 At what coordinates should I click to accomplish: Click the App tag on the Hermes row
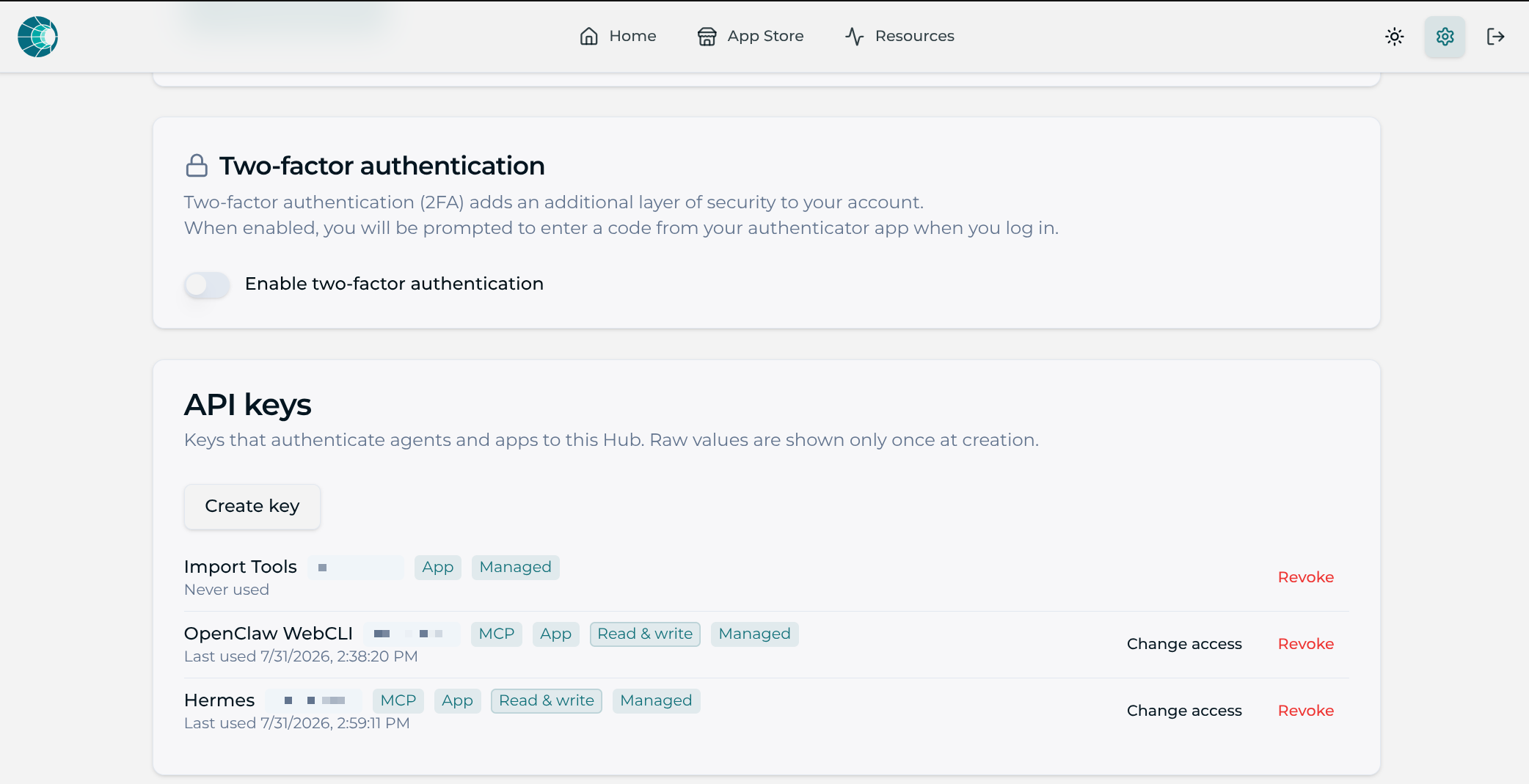(x=458, y=701)
